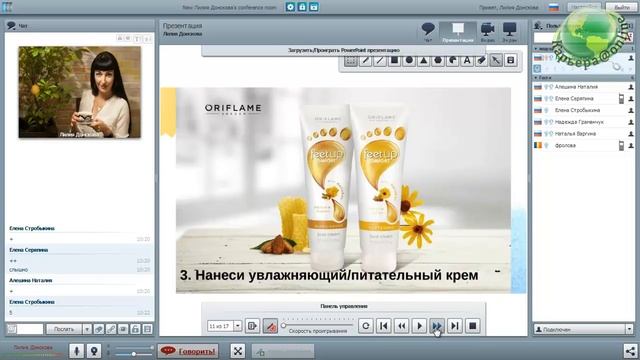Select the pie sector shape tool
Screen dimensions: 640x360
click(x=453, y=61)
